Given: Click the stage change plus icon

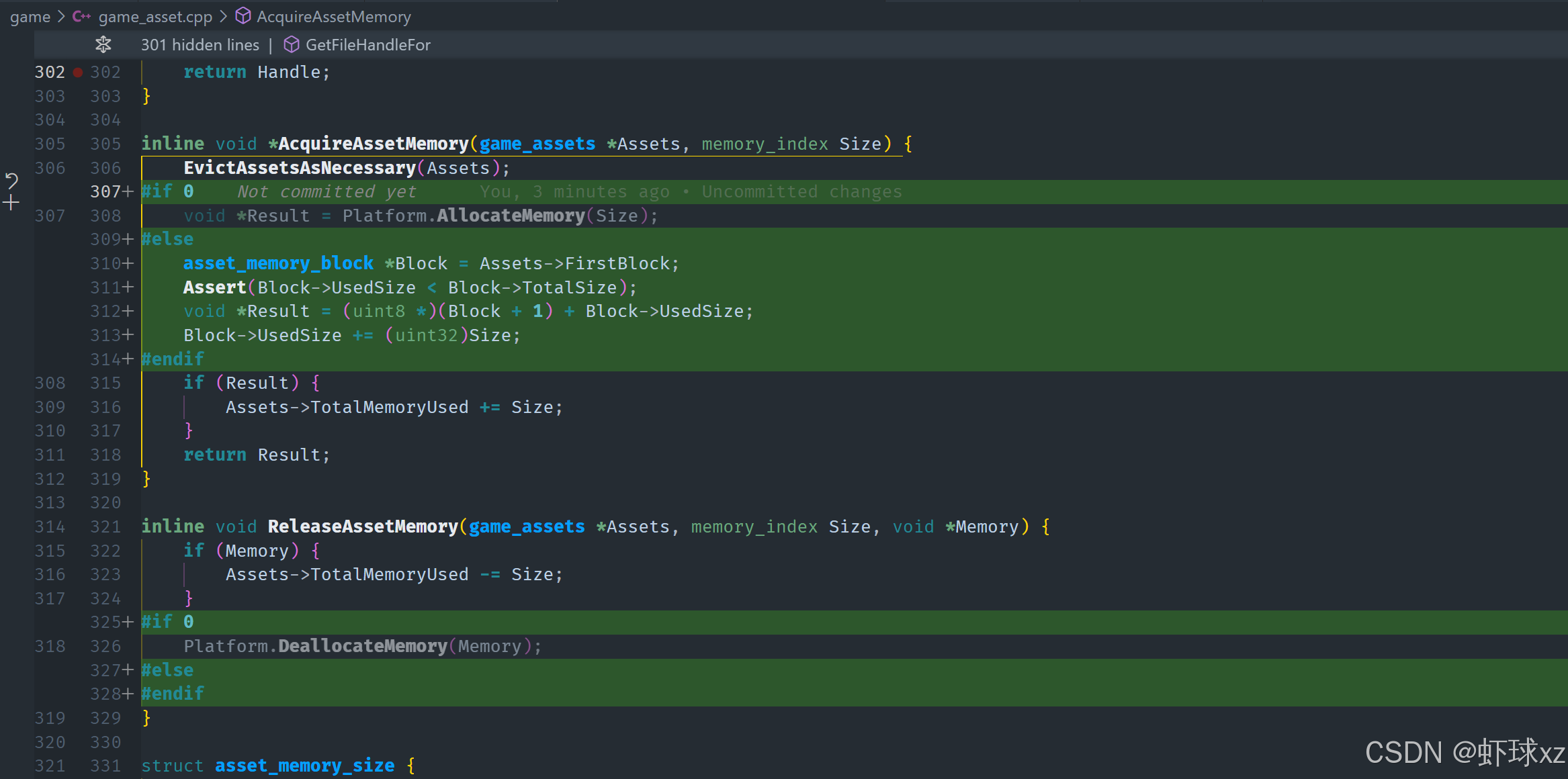Looking at the screenshot, I should click(x=11, y=203).
